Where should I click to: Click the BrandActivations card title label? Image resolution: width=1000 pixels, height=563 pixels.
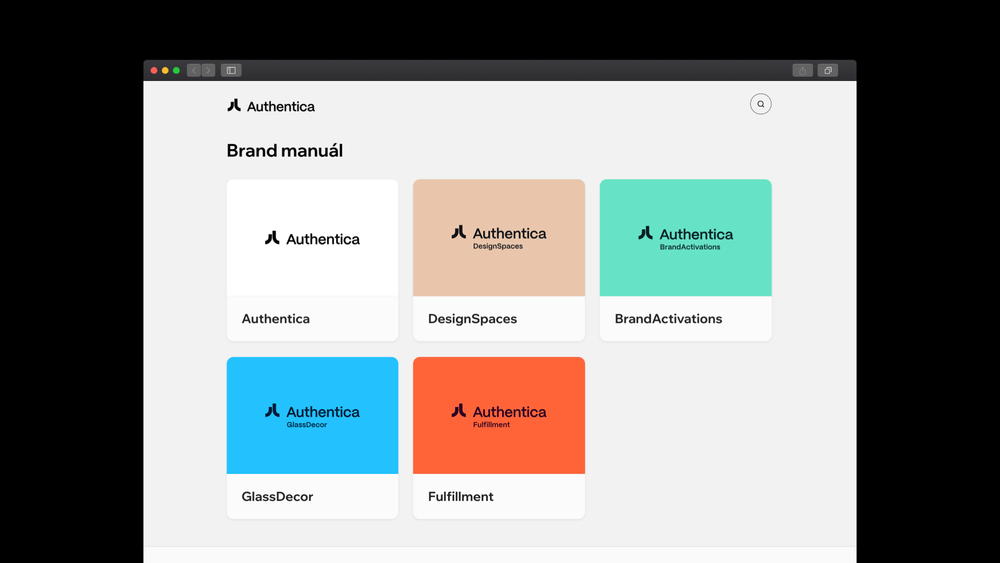coord(668,319)
